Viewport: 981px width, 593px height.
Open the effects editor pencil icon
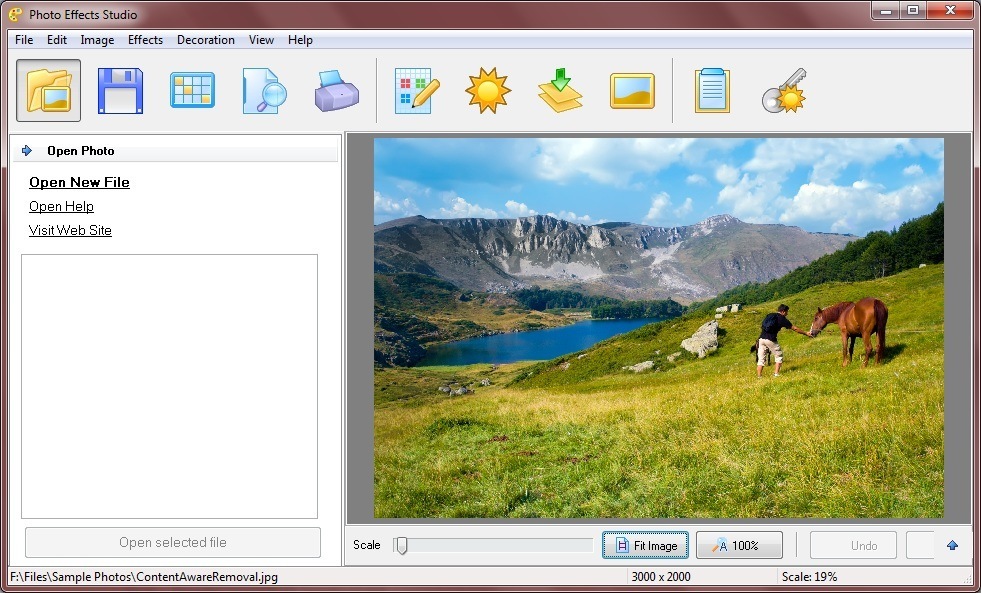click(416, 89)
